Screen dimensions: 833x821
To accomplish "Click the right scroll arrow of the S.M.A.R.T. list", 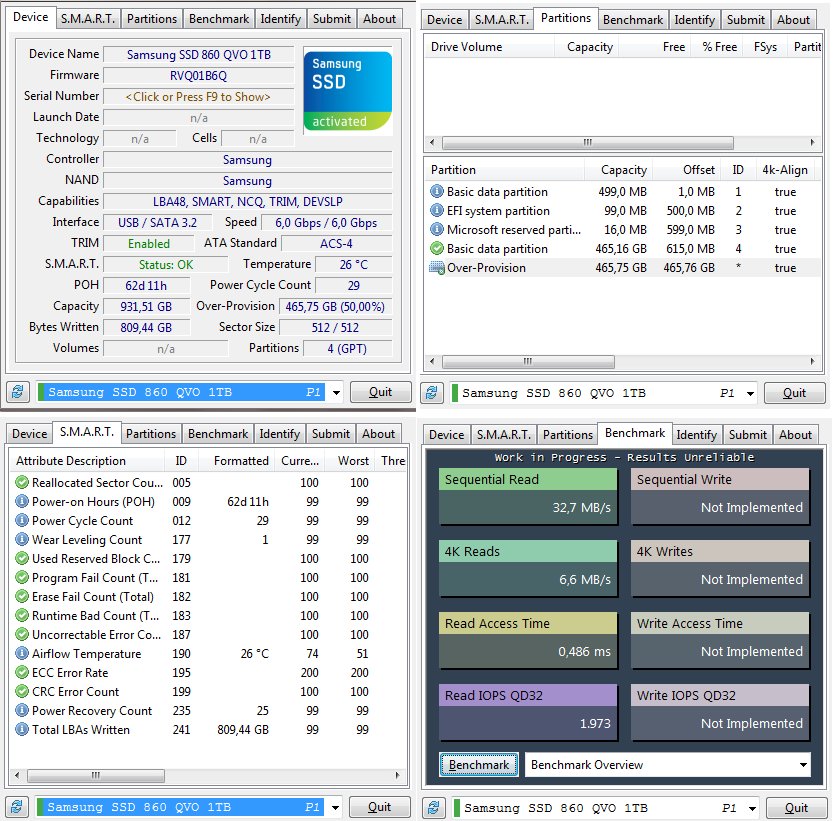I will click(397, 775).
